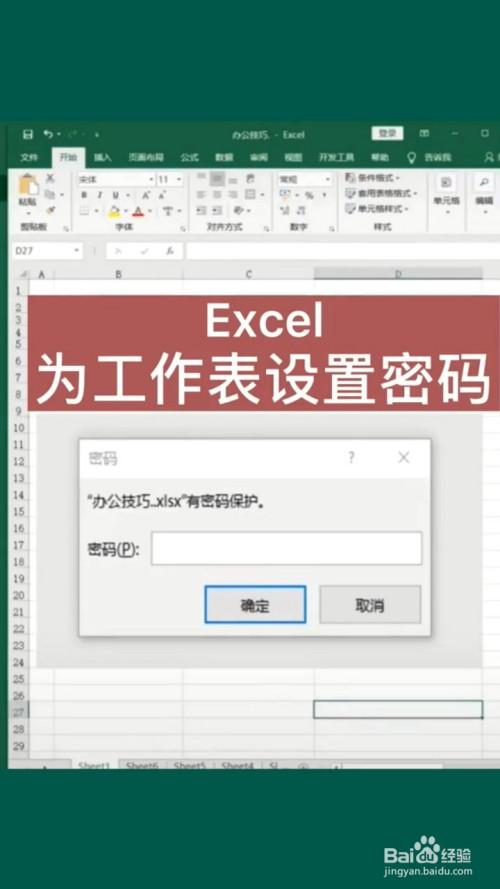This screenshot has height=889, width=500.
Task: Click the Increase Font Size icon
Action: [146, 195]
